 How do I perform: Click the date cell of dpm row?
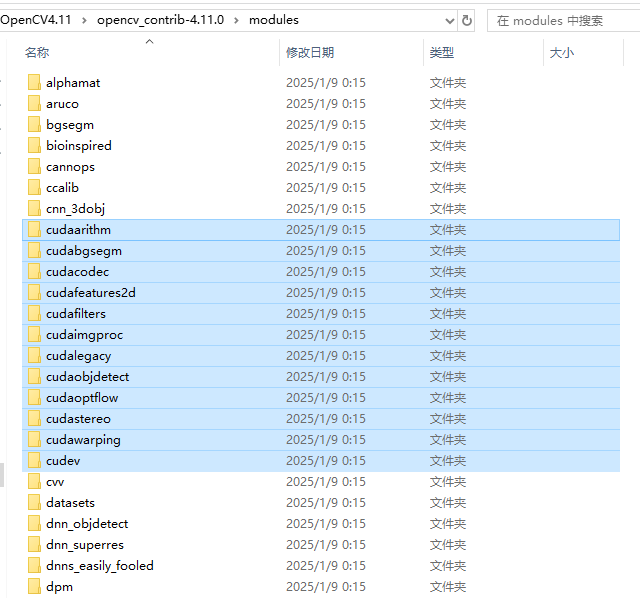[326, 587]
